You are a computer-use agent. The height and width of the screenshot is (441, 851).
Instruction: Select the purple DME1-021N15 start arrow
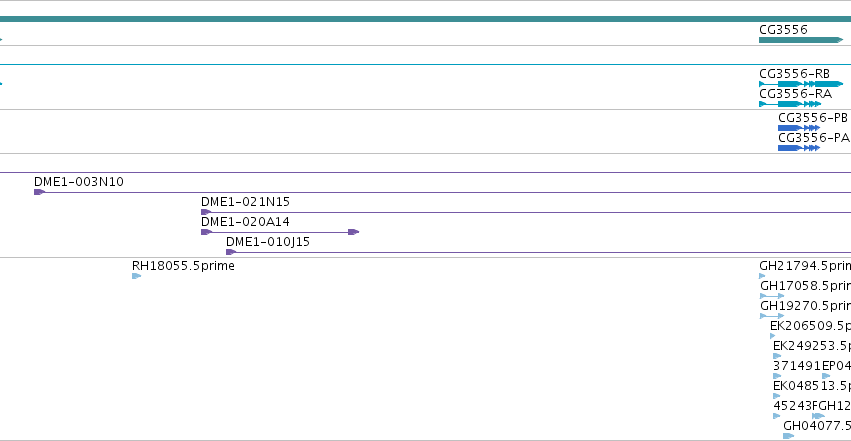pyautogui.click(x=206, y=212)
